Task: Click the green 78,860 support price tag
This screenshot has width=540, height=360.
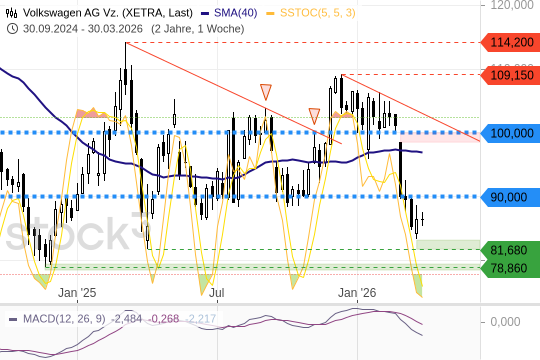Action: pyautogui.click(x=511, y=268)
